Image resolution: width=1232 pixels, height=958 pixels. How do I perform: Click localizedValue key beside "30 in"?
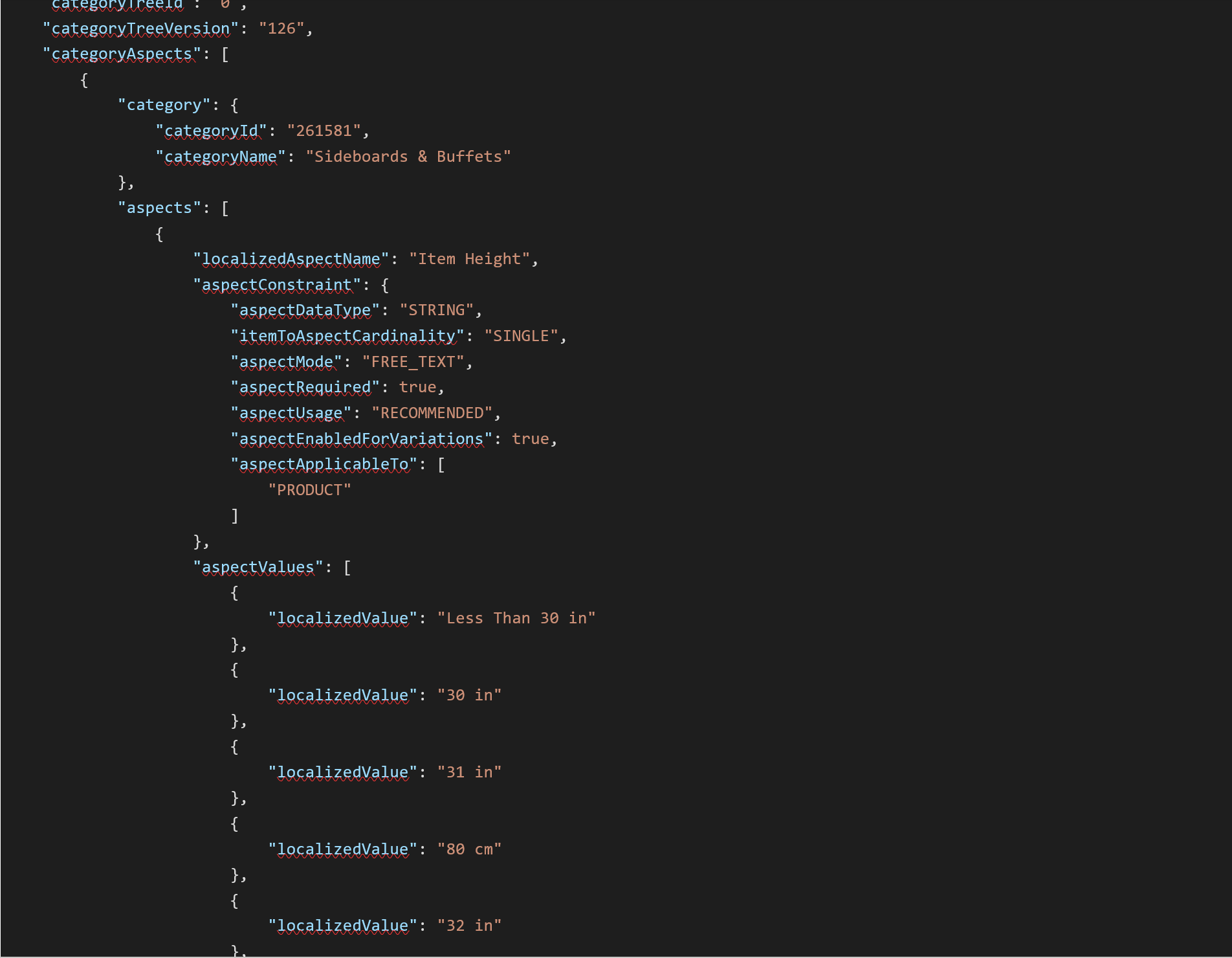(343, 695)
